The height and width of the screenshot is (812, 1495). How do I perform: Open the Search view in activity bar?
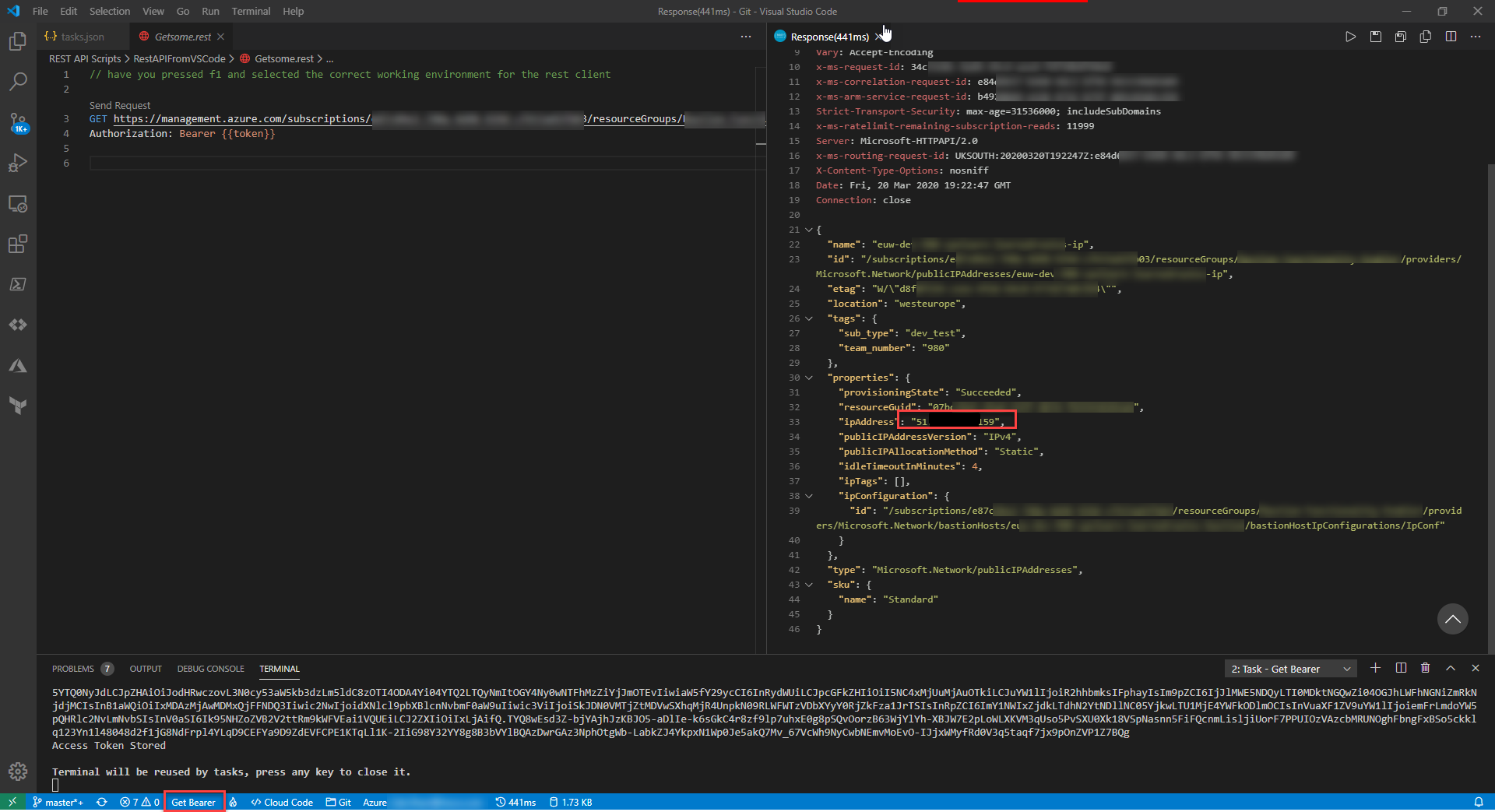18,82
